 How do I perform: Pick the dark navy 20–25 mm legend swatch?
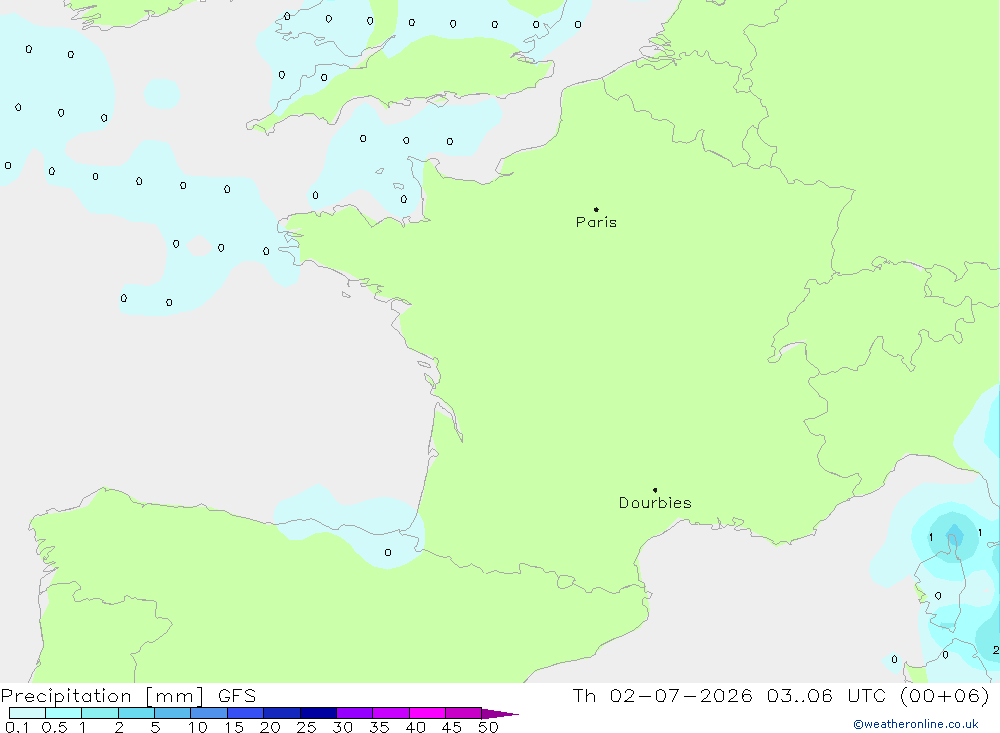pos(282,713)
